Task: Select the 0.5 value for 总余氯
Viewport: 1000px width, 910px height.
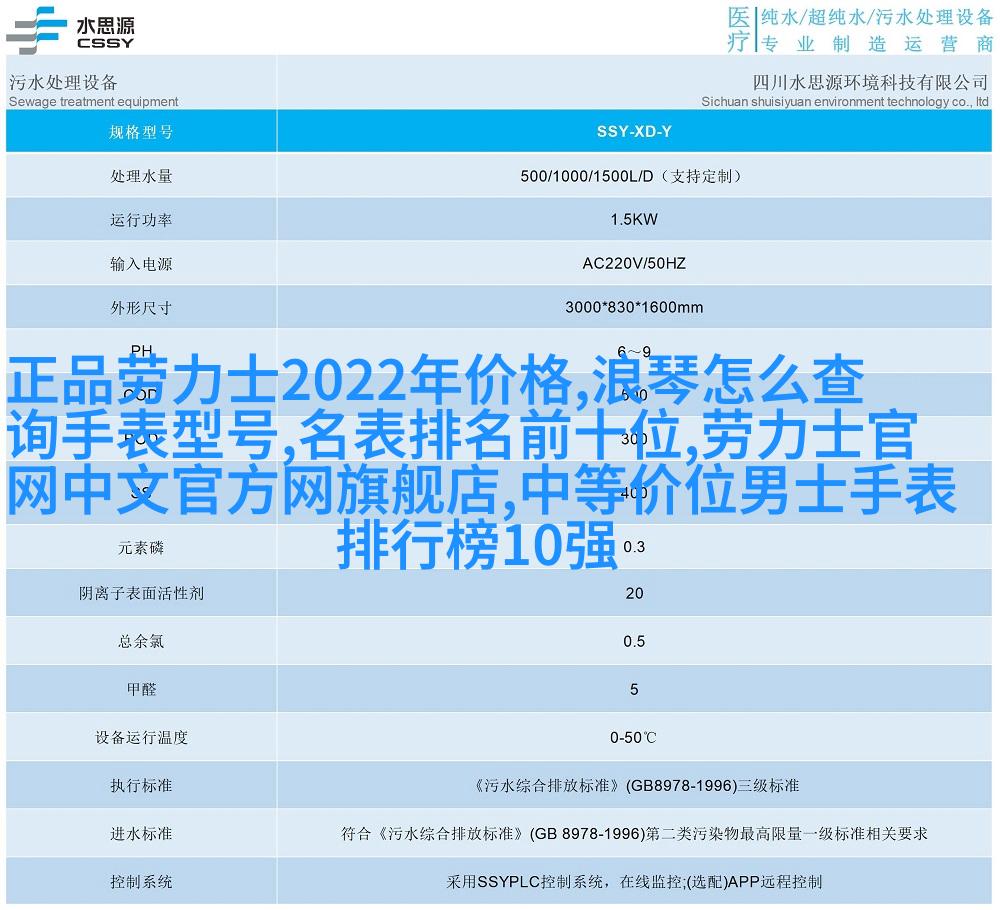Action: 634,642
